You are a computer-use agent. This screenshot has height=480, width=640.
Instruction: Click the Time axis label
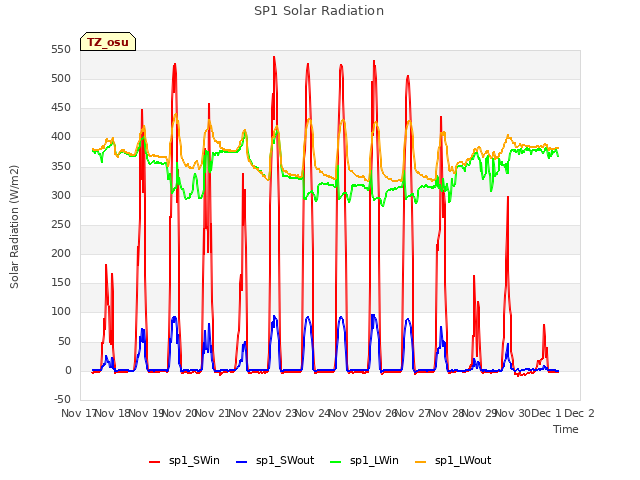566,429
